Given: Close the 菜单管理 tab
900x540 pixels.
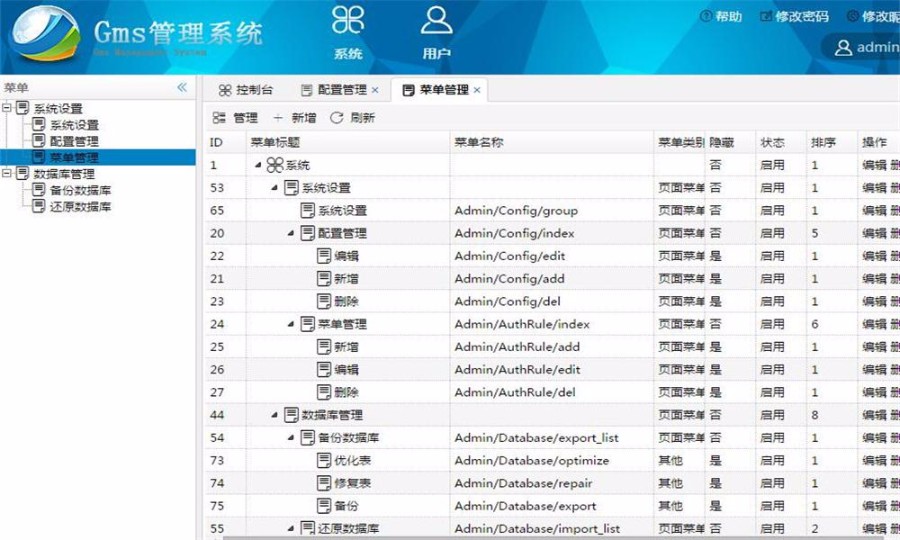Looking at the screenshot, I should (x=477, y=90).
